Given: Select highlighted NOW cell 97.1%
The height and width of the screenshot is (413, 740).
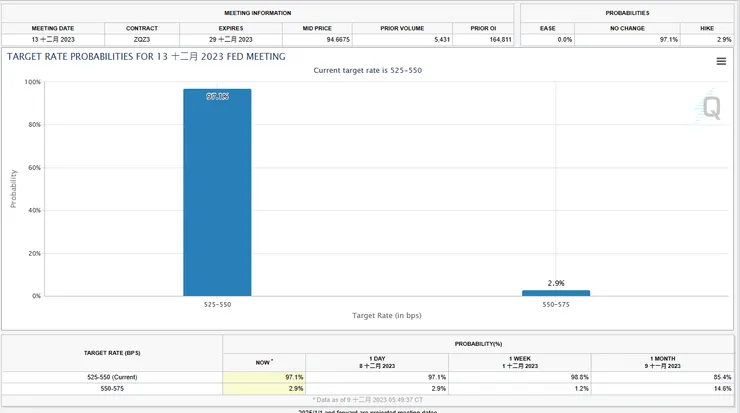Looking at the screenshot, I should [264, 377].
